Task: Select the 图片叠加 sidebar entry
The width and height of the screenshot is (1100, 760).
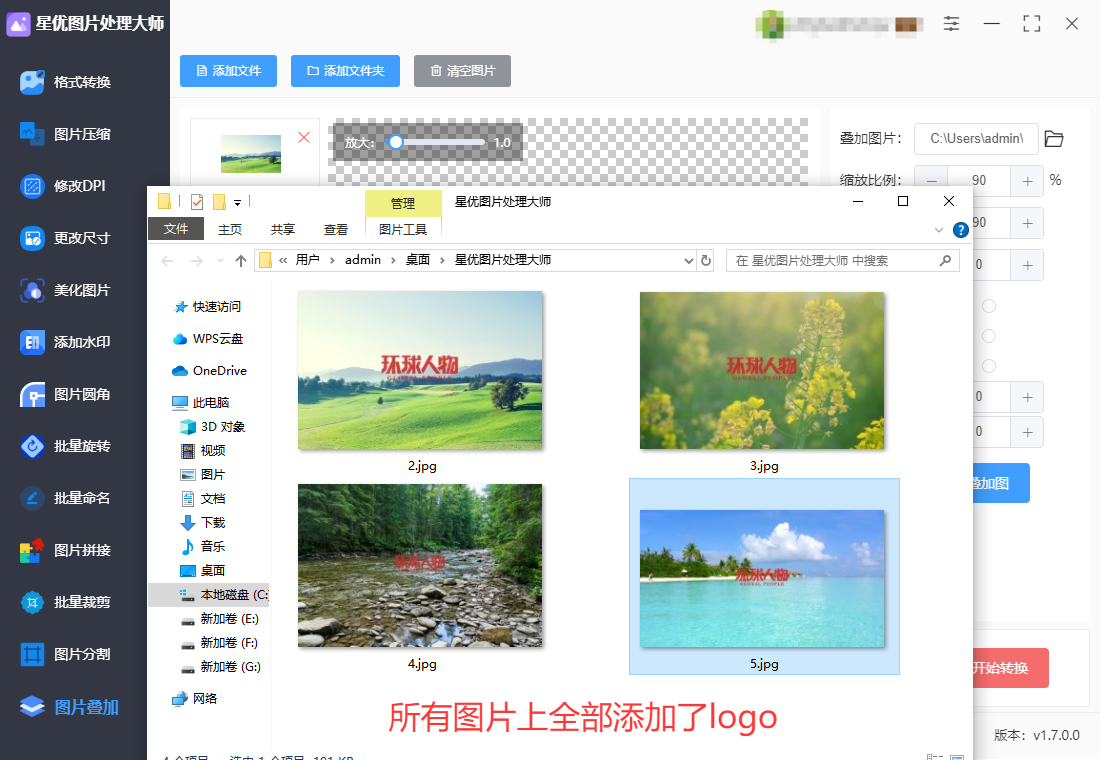Action: [69, 707]
